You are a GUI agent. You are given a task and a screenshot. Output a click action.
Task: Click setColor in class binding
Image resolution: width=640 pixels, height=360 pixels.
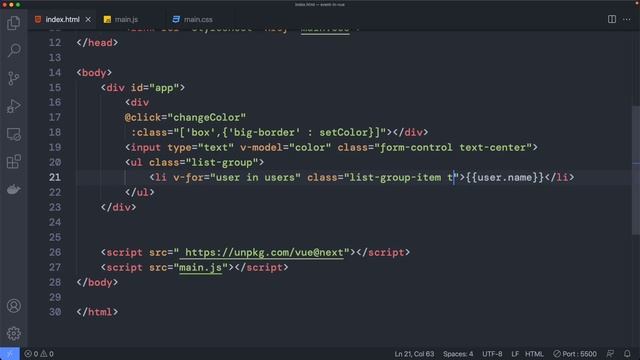tap(344, 133)
